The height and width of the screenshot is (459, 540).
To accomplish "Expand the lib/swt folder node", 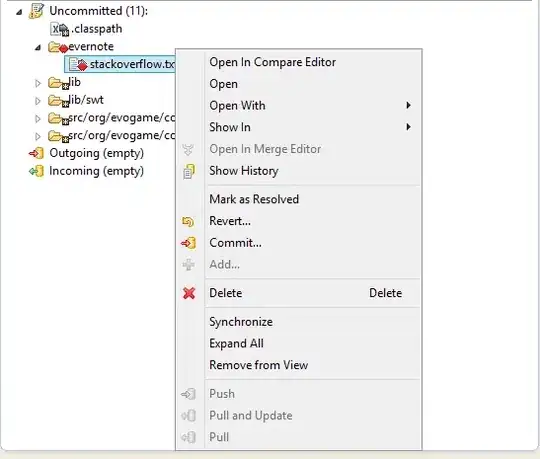I will pos(38,101).
